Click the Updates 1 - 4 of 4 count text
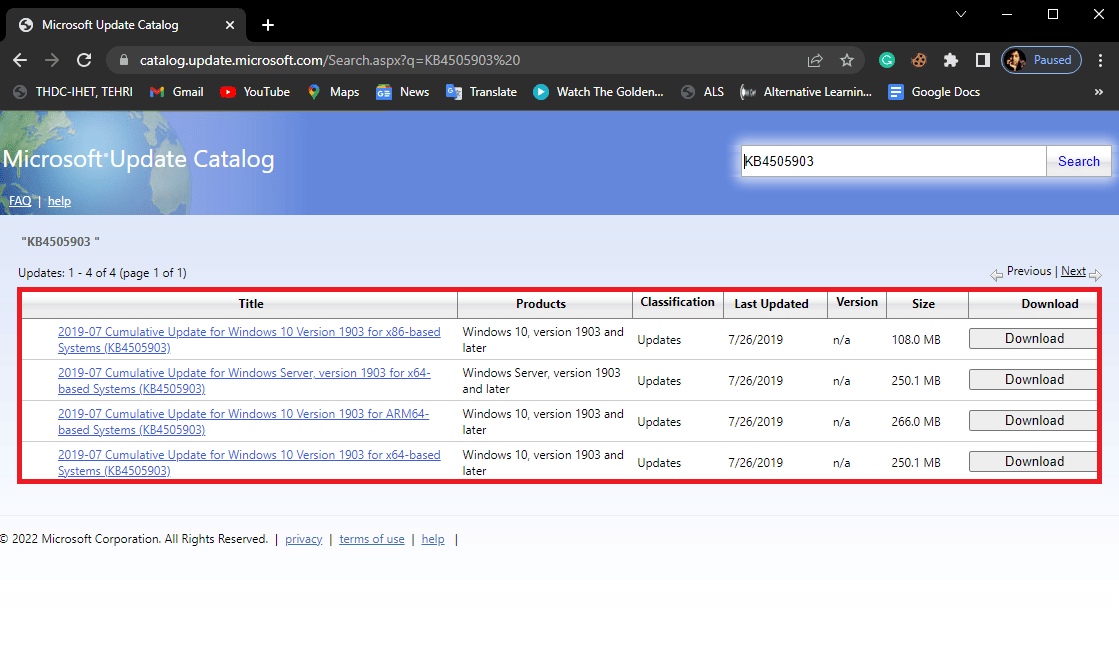Viewport: 1119px width, 657px height. tap(102, 273)
